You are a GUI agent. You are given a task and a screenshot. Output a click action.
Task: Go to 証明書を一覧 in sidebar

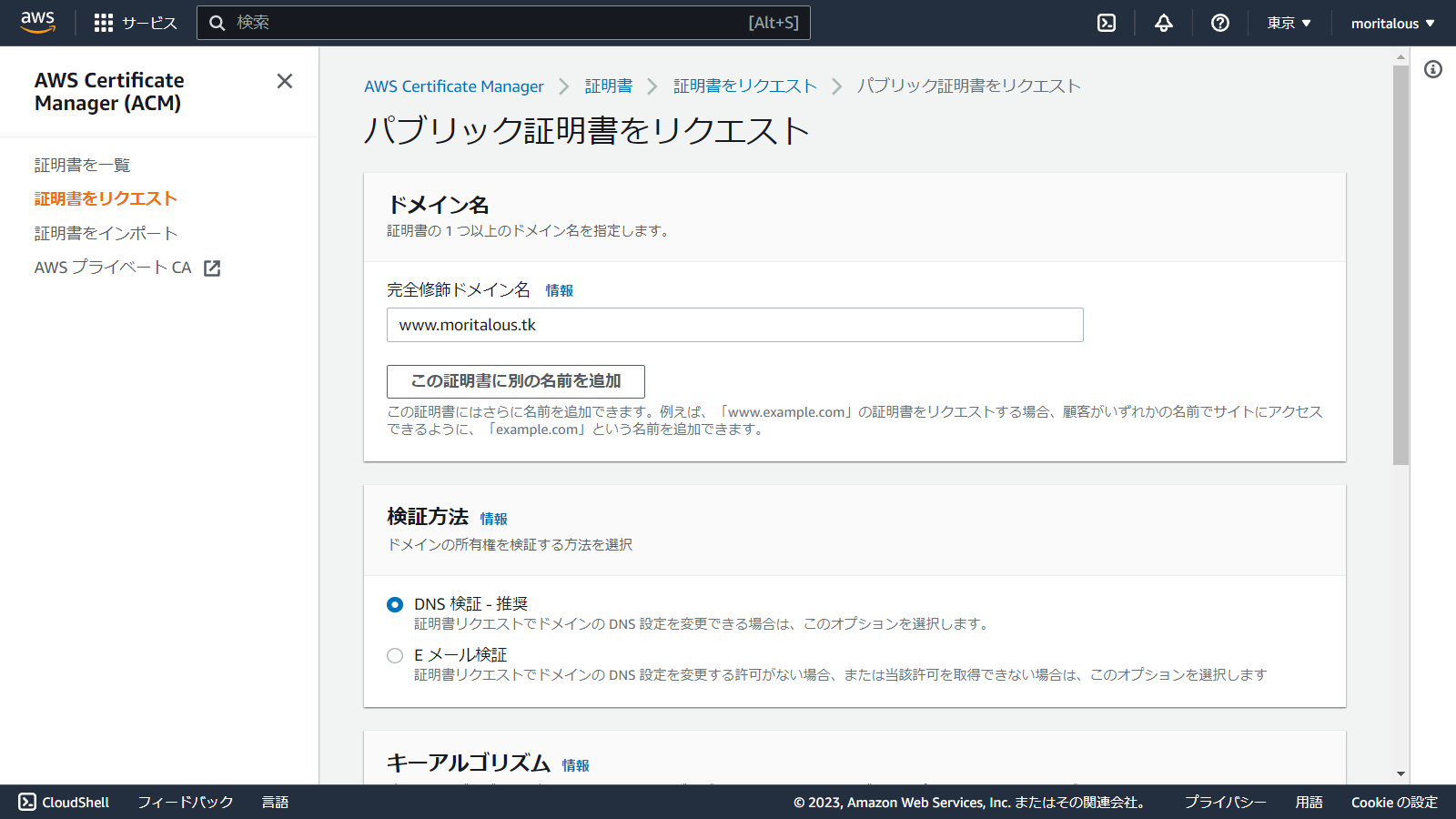point(81,165)
